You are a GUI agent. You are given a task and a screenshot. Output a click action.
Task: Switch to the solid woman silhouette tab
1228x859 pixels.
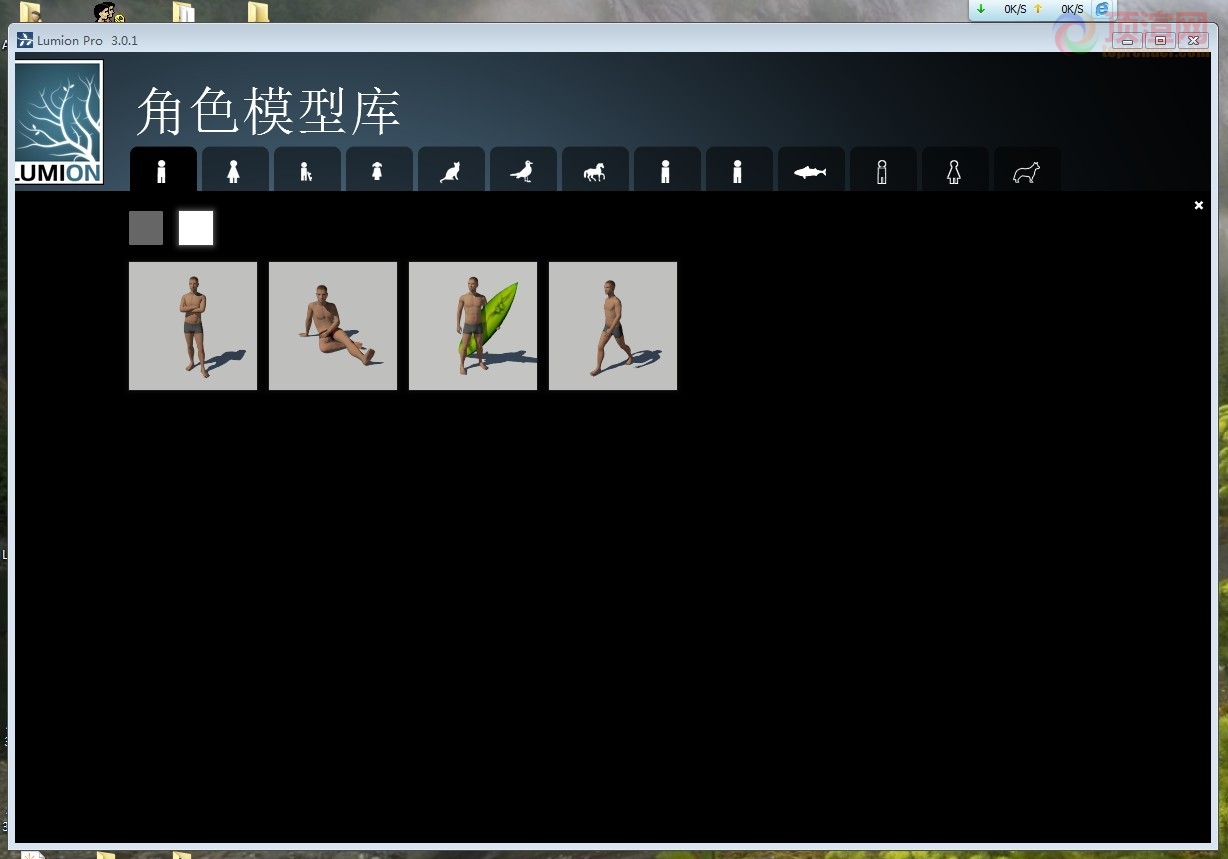pos(234,170)
